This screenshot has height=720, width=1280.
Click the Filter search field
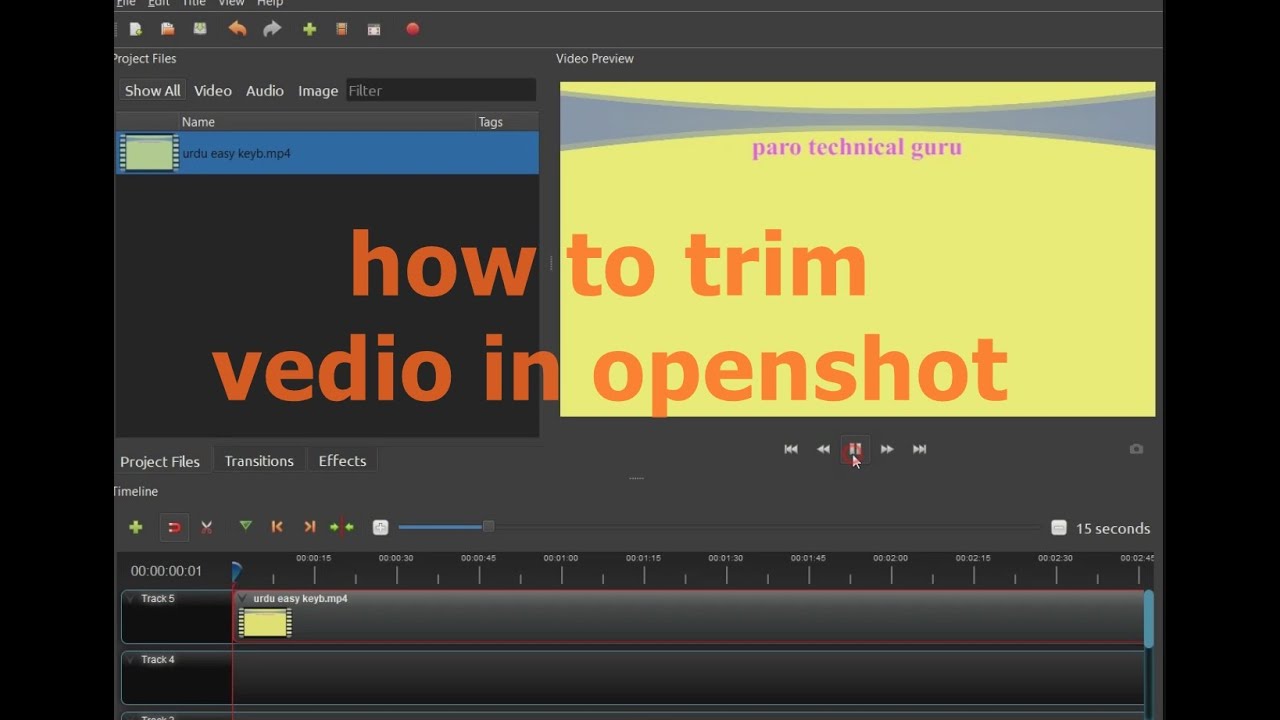point(441,90)
